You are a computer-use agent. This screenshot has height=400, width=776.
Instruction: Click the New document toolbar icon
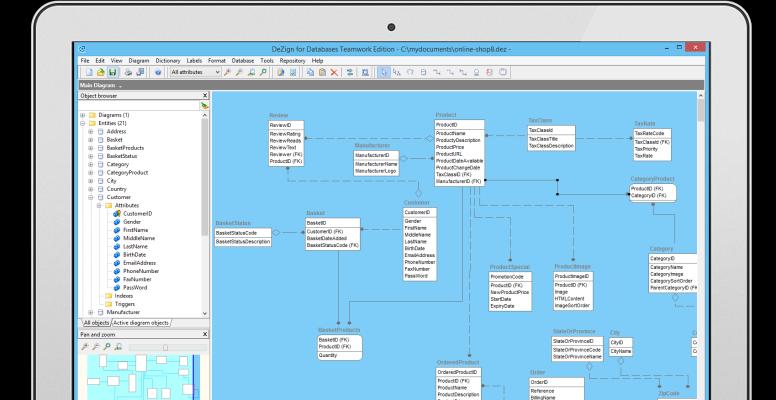pyautogui.click(x=90, y=72)
